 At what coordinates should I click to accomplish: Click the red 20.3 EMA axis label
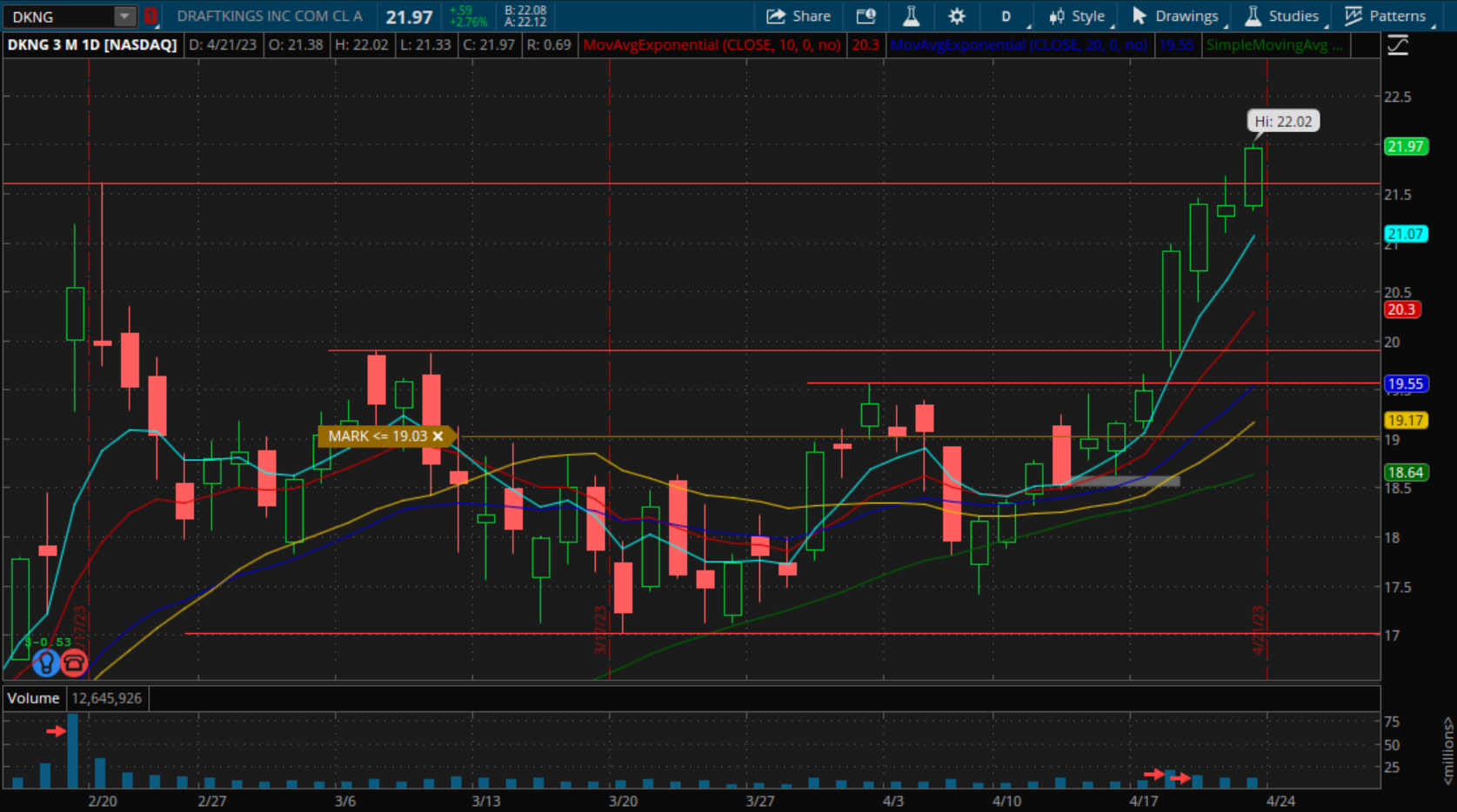click(x=1401, y=309)
